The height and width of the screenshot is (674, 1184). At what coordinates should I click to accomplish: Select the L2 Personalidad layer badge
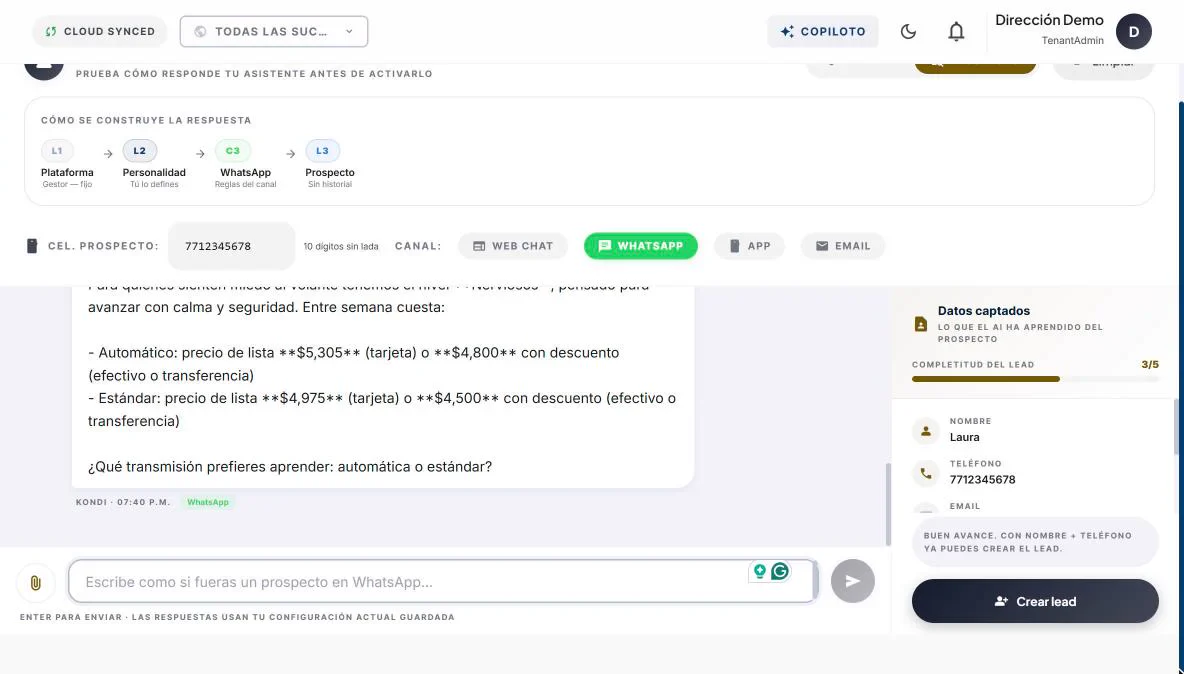(x=140, y=151)
